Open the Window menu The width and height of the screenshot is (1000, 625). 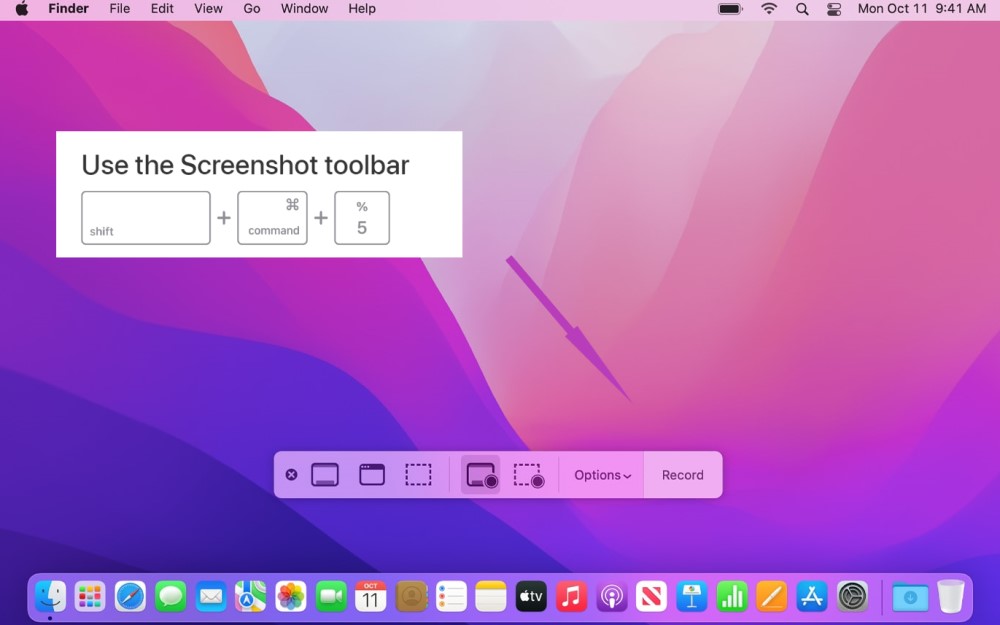[304, 9]
